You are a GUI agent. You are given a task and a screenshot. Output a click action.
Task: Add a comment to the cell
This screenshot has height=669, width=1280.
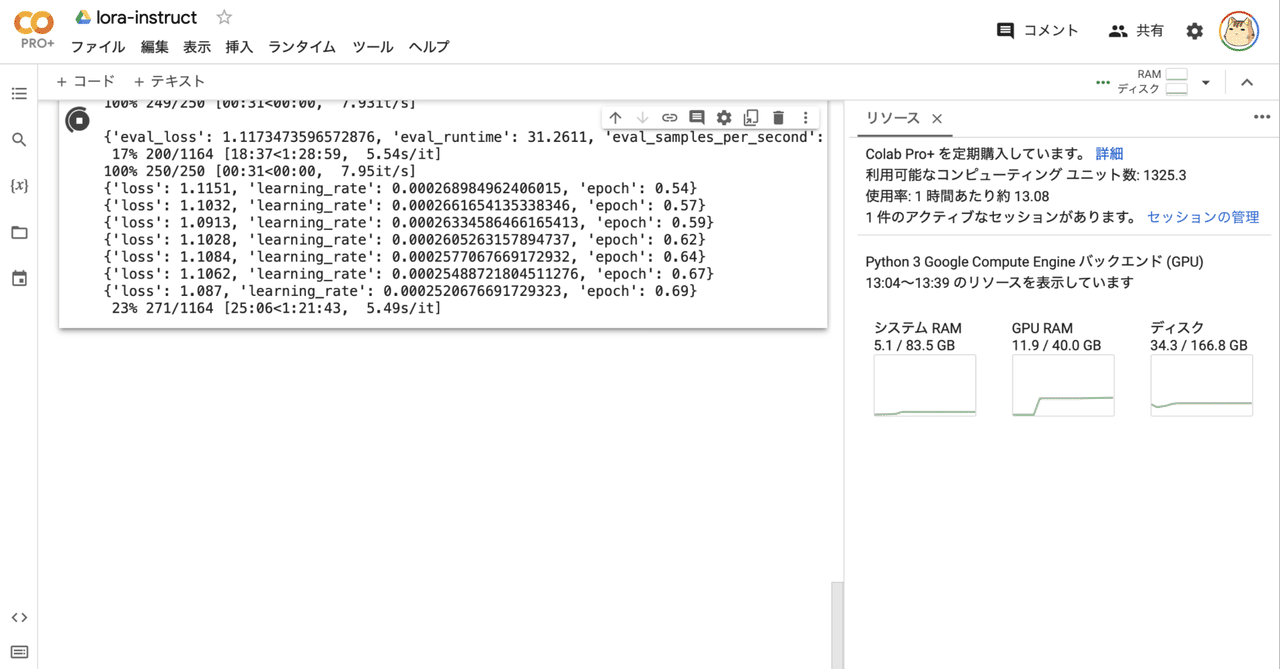point(696,117)
